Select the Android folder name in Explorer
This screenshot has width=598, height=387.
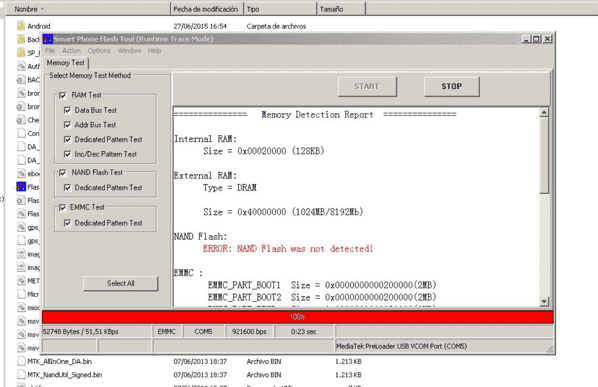39,26
